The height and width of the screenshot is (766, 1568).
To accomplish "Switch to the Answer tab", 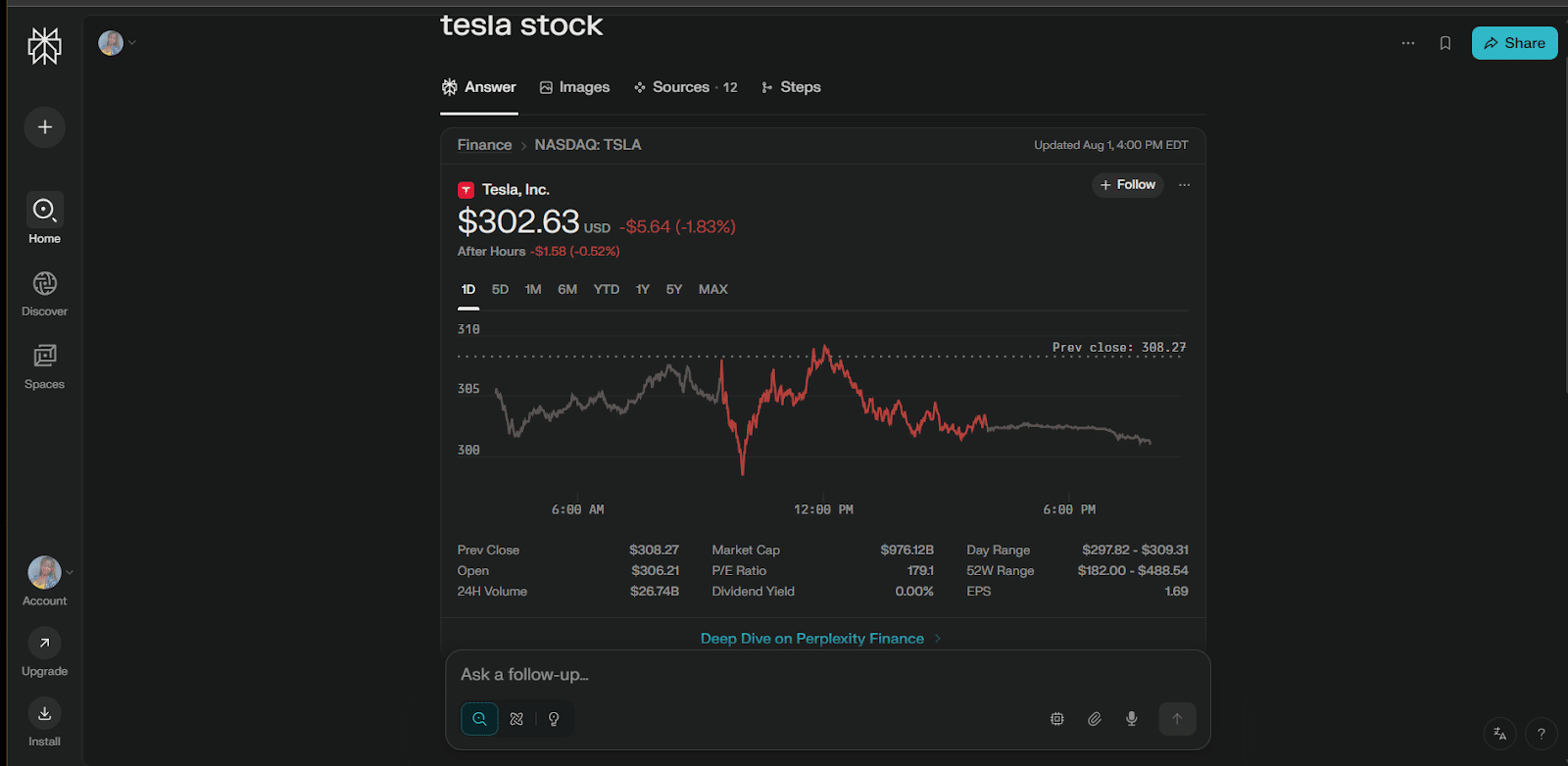I will [479, 87].
